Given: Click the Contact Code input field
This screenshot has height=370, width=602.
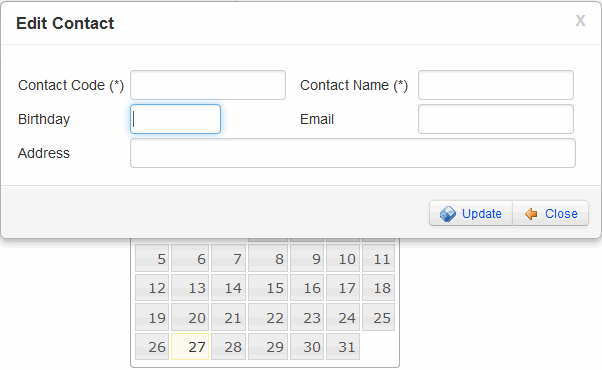Looking at the screenshot, I should tap(208, 85).
